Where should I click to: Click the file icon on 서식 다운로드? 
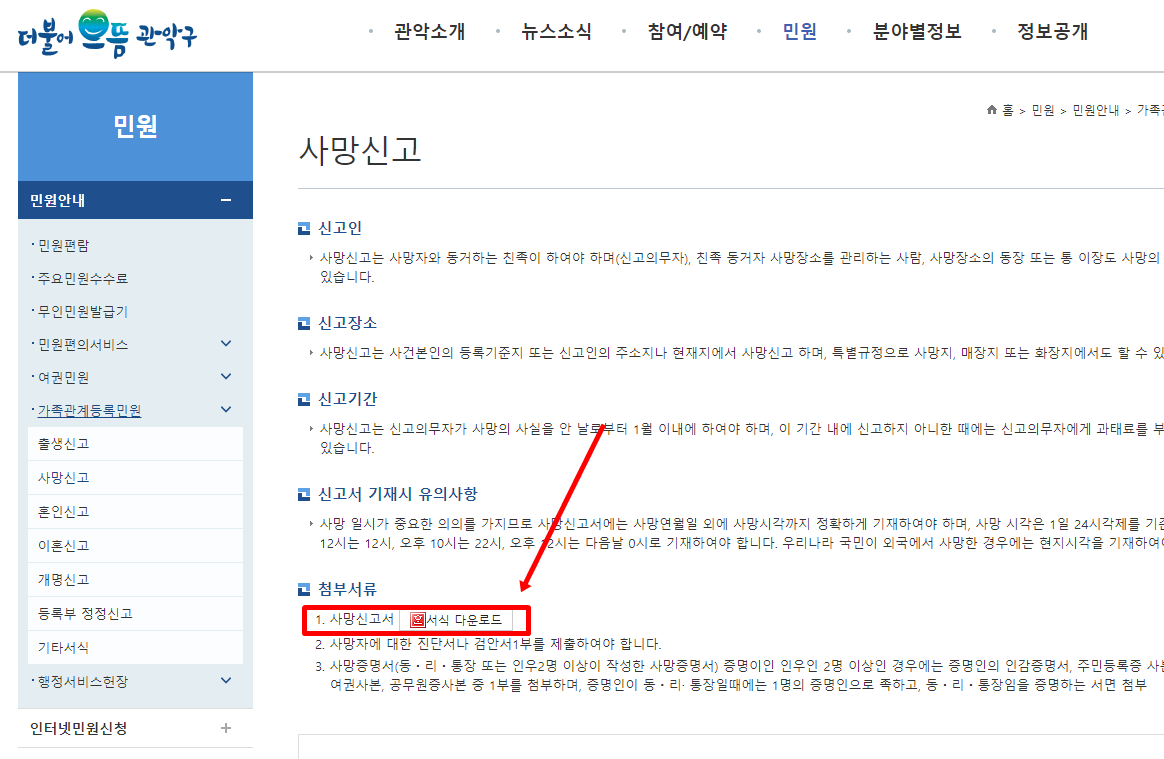(x=418, y=619)
